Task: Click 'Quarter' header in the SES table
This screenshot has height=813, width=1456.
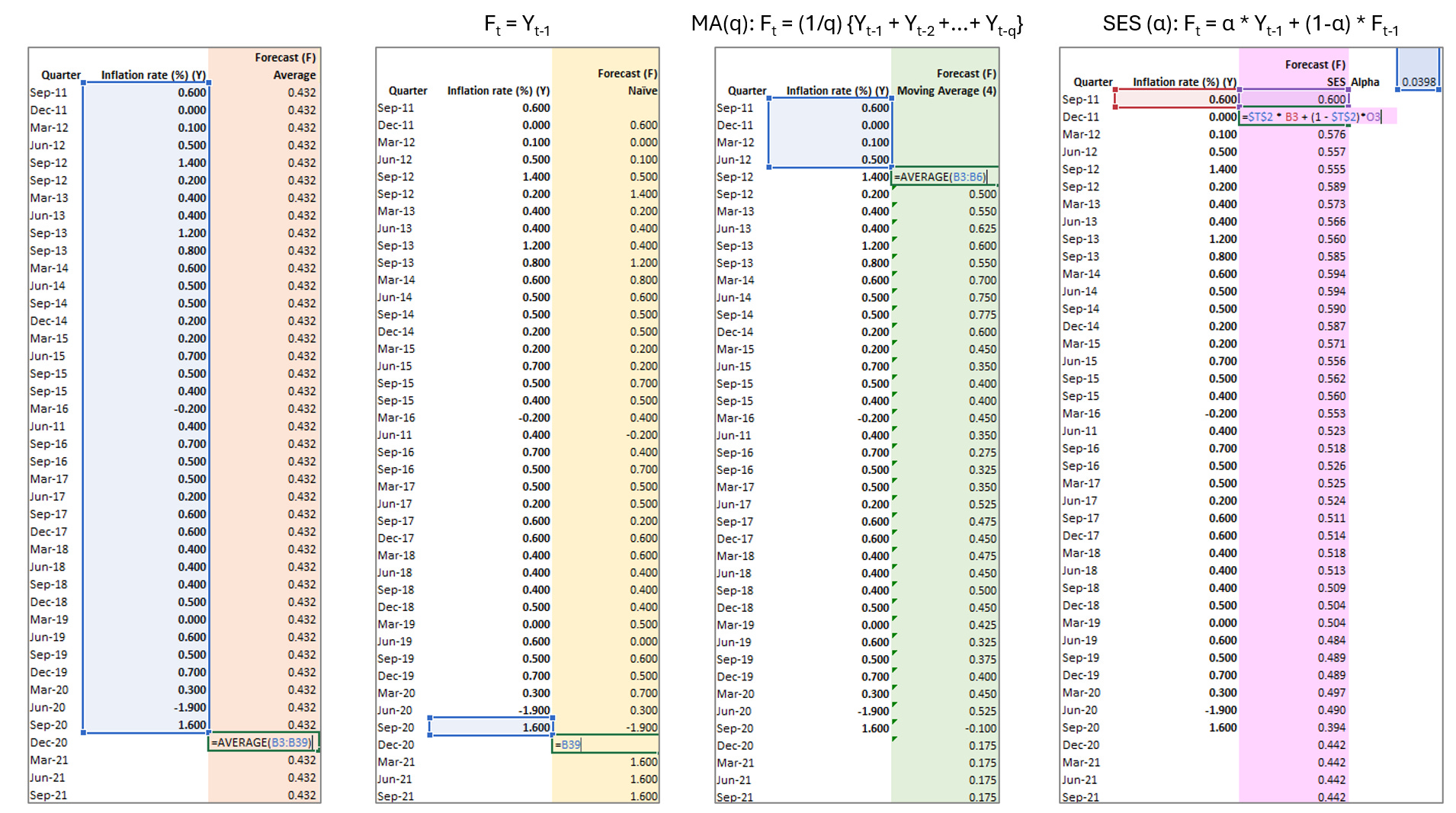Action: tap(1092, 82)
